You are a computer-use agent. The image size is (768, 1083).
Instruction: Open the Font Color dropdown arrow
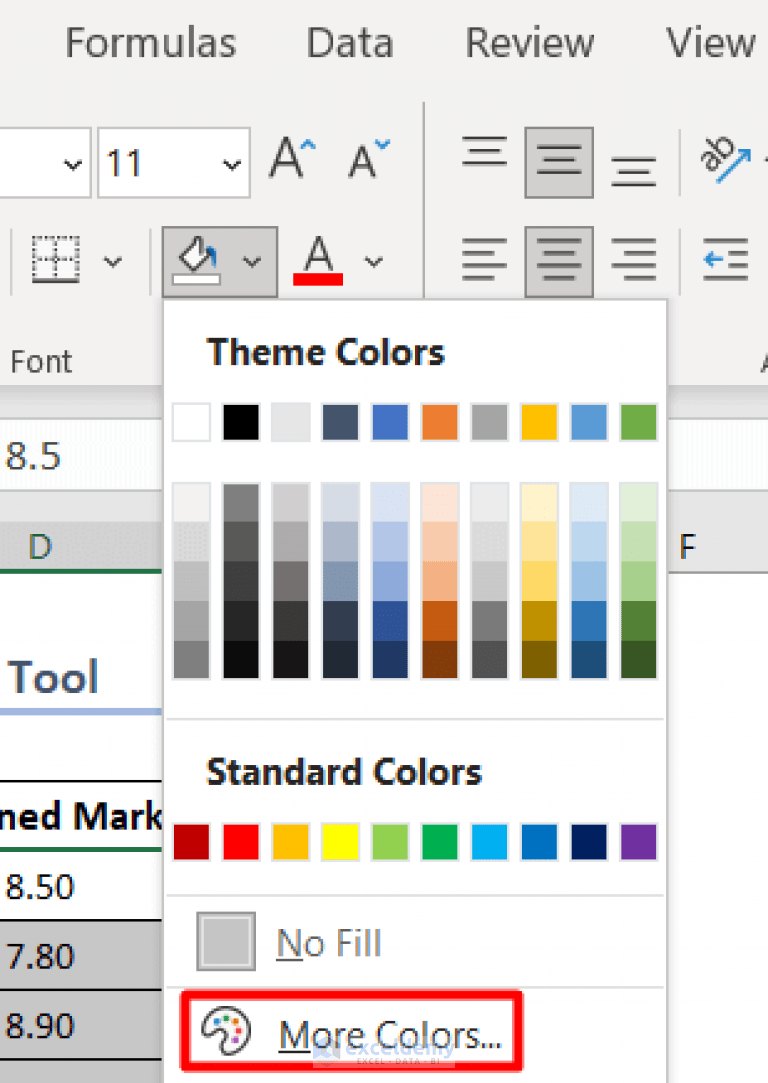pos(372,260)
